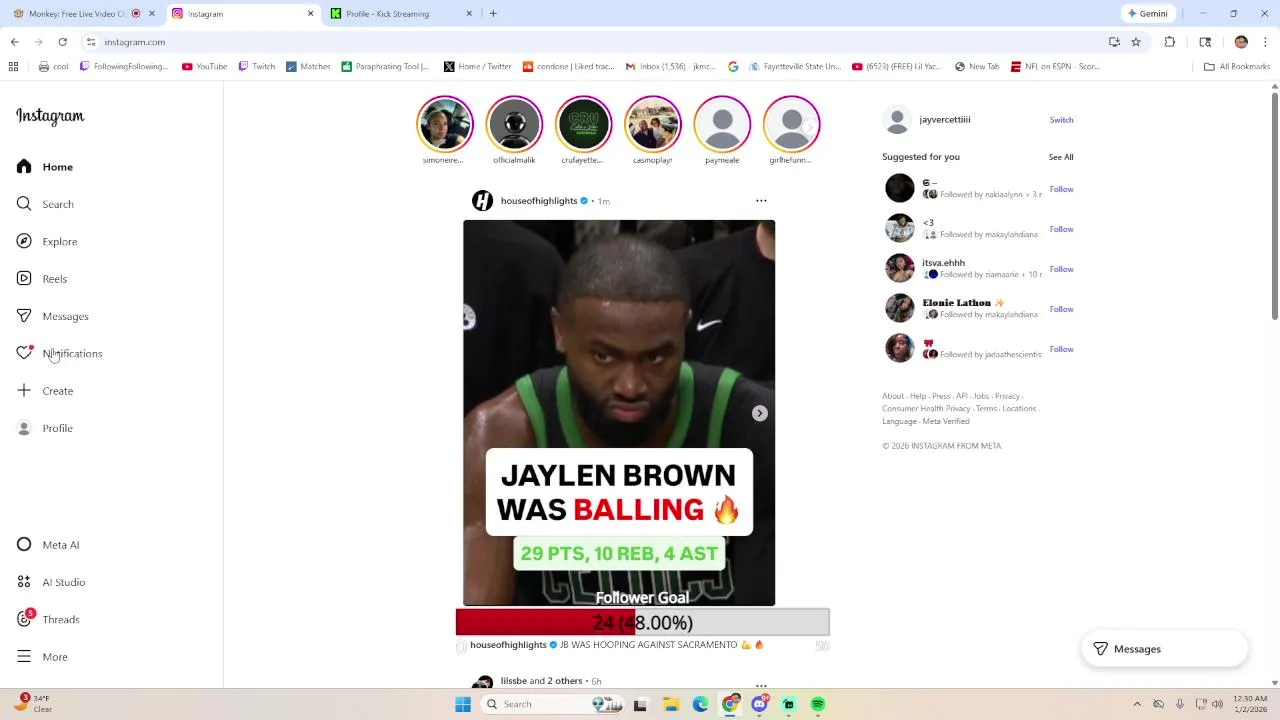Open AI Studio
Viewport: 1280px width, 720px height.
click(x=51, y=582)
